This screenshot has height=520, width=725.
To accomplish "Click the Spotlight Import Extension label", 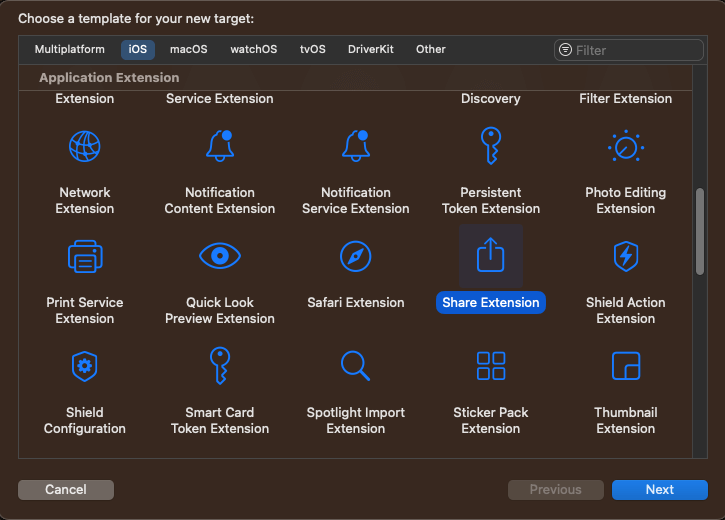I will point(356,421).
